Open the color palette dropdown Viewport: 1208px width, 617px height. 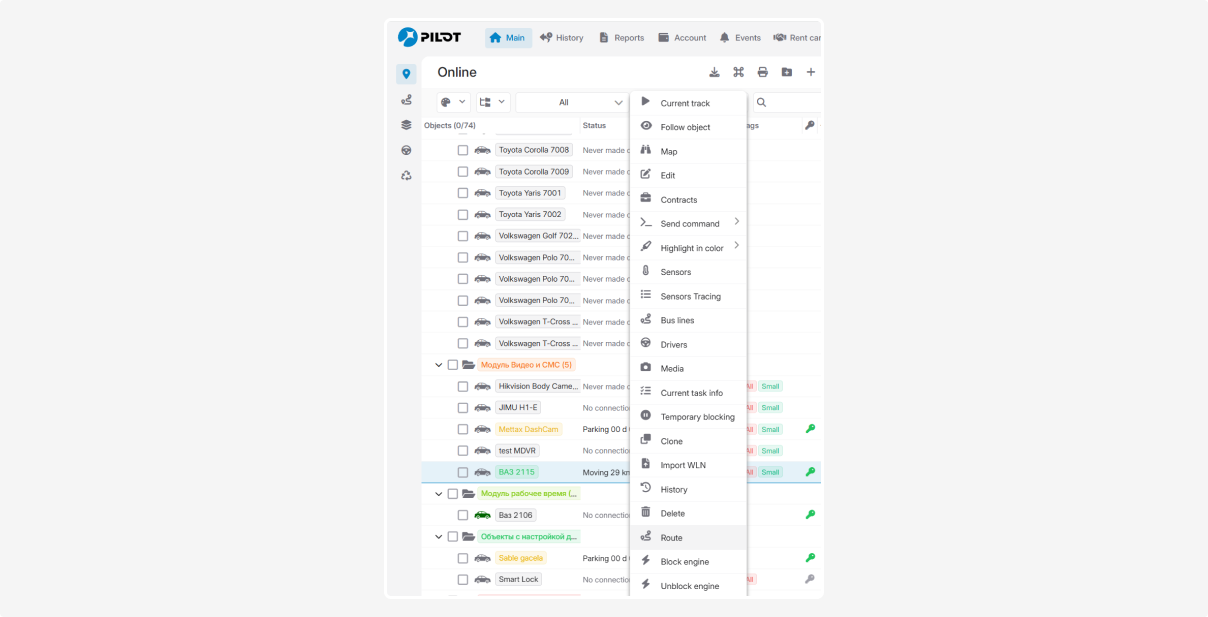pyautogui.click(x=453, y=102)
